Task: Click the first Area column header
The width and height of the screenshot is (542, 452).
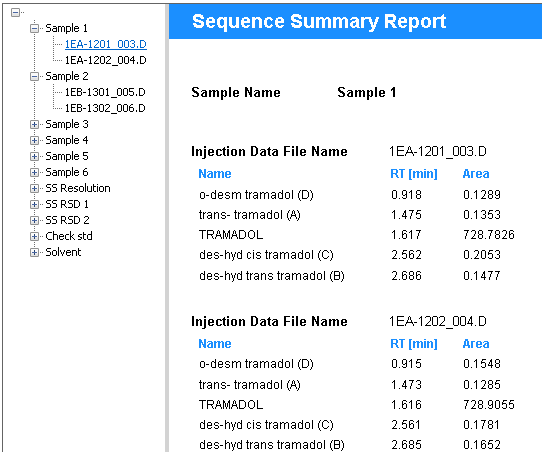Action: pos(476,173)
